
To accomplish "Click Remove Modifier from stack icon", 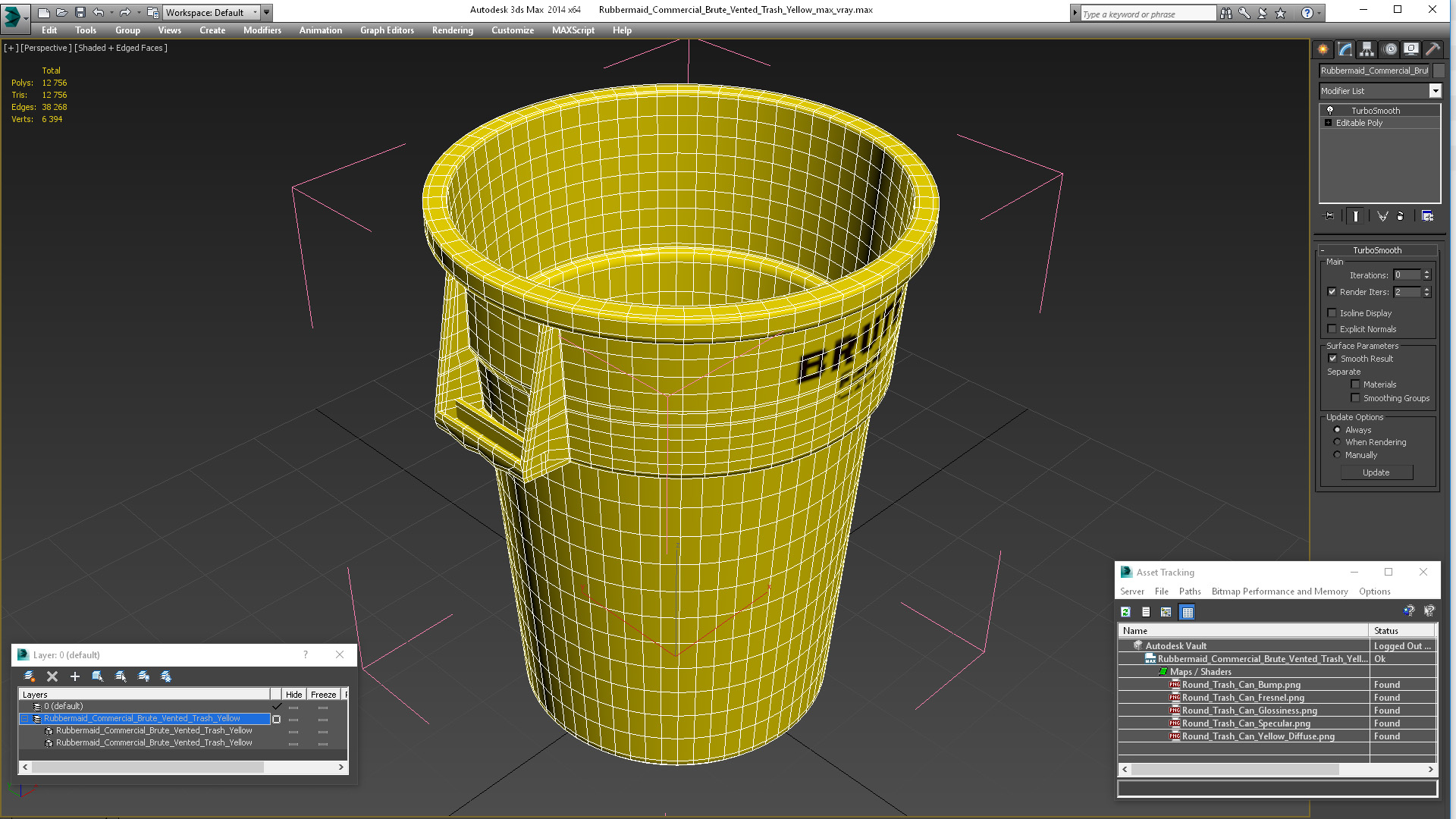I will (x=1401, y=216).
